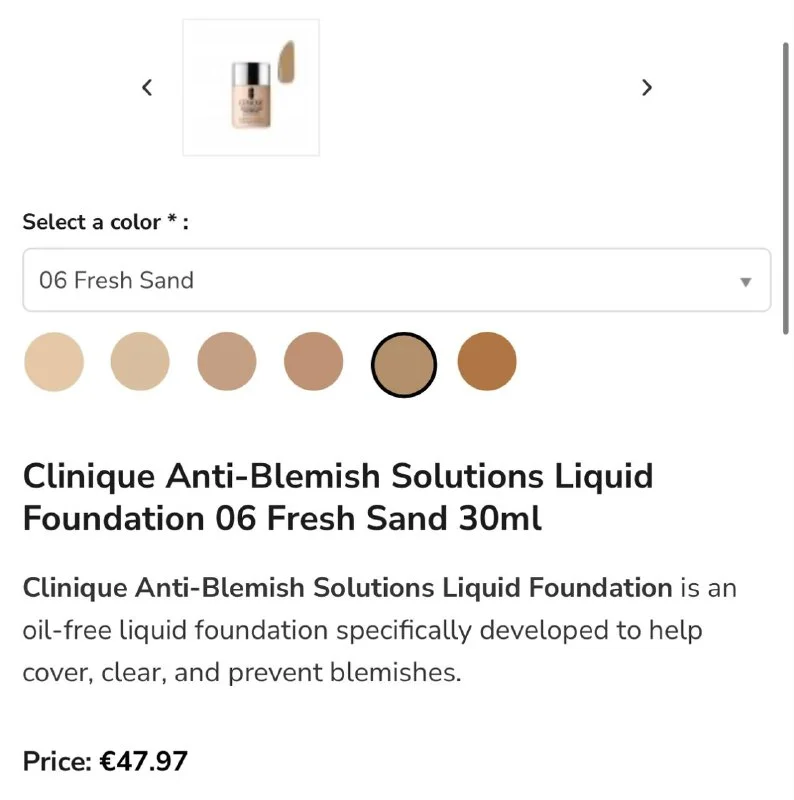Select the last, darkest brown swatch

pyautogui.click(x=487, y=361)
